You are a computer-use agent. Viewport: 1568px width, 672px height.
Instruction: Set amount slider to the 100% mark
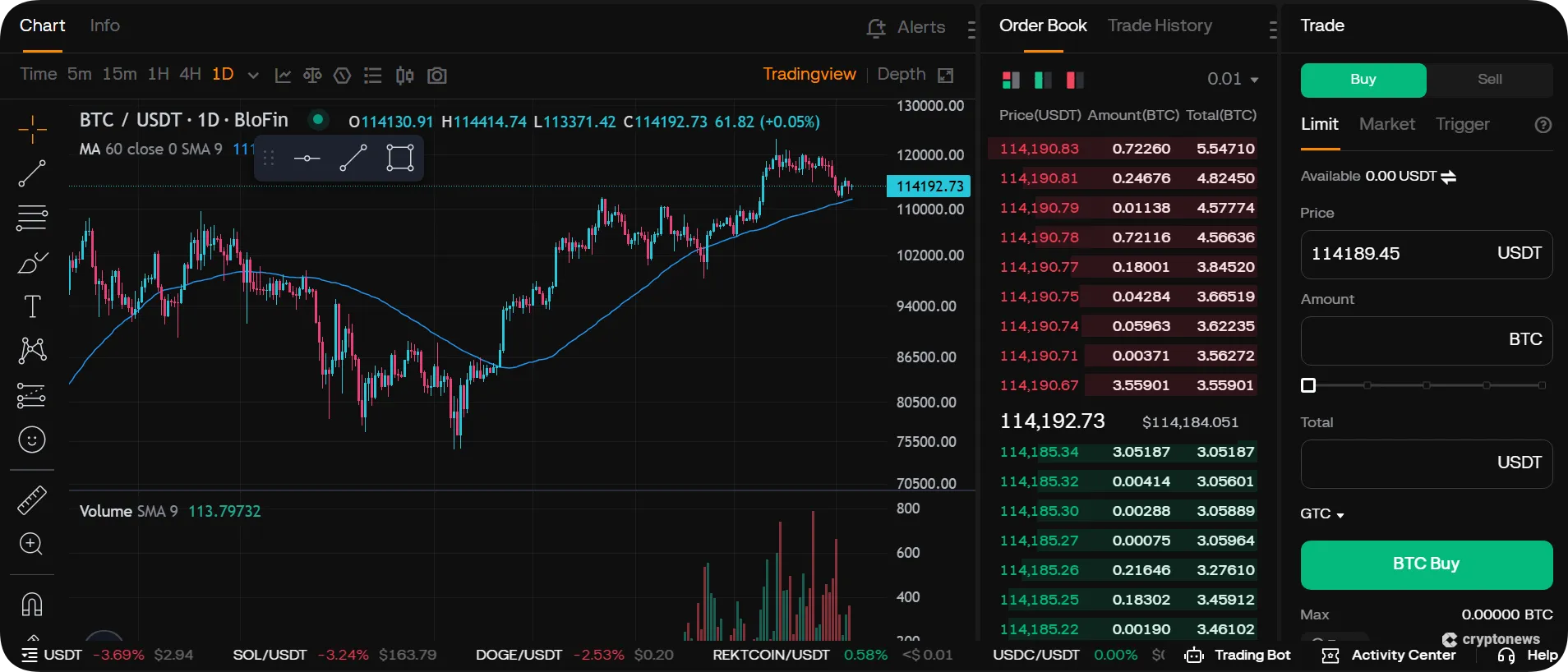pos(1543,385)
